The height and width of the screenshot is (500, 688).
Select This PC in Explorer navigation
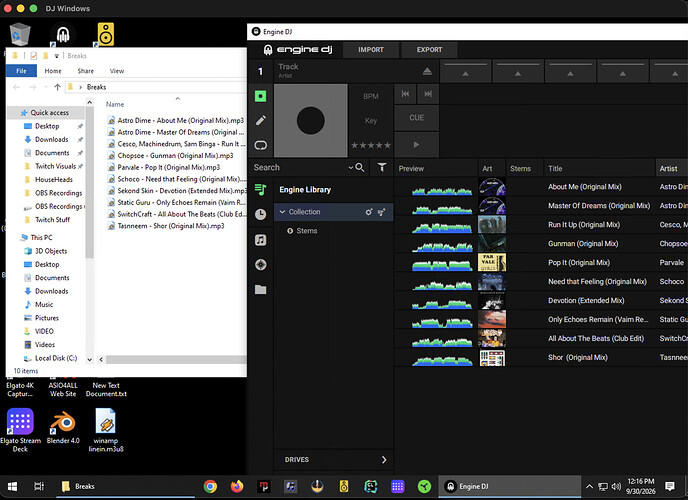tap(41, 237)
